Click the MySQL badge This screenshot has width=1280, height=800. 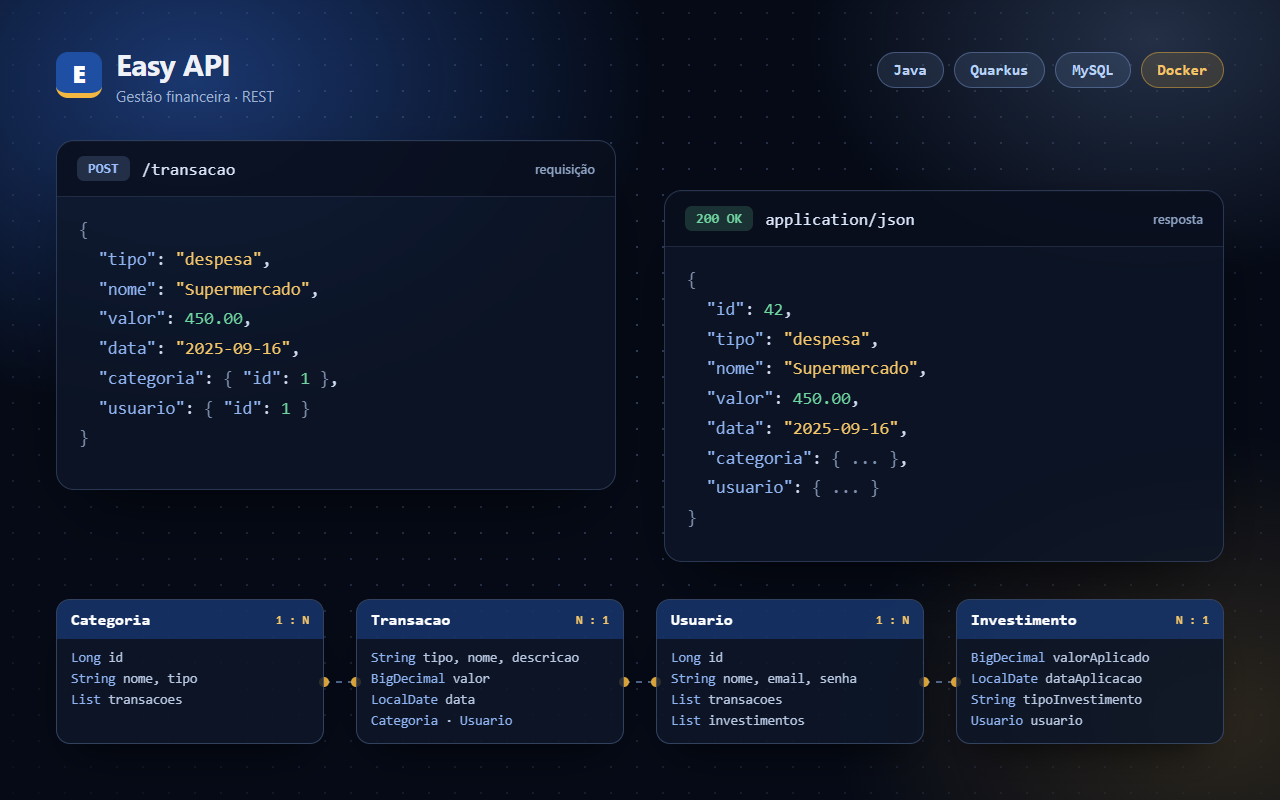(1093, 70)
